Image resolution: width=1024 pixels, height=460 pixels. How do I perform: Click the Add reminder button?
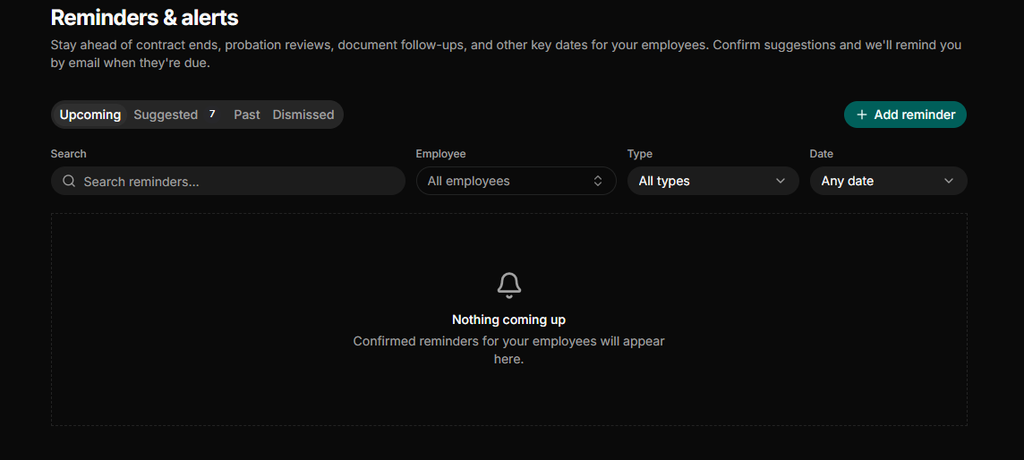pos(905,114)
